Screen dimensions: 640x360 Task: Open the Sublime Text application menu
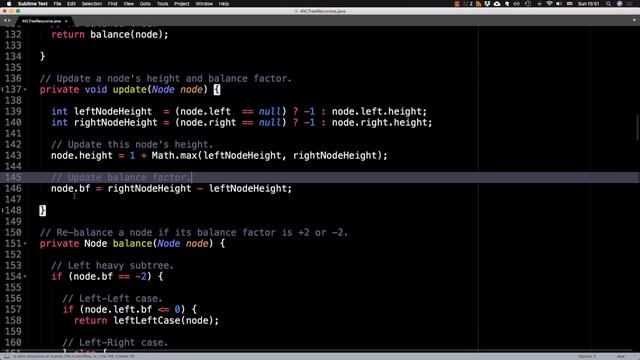[33, 4]
